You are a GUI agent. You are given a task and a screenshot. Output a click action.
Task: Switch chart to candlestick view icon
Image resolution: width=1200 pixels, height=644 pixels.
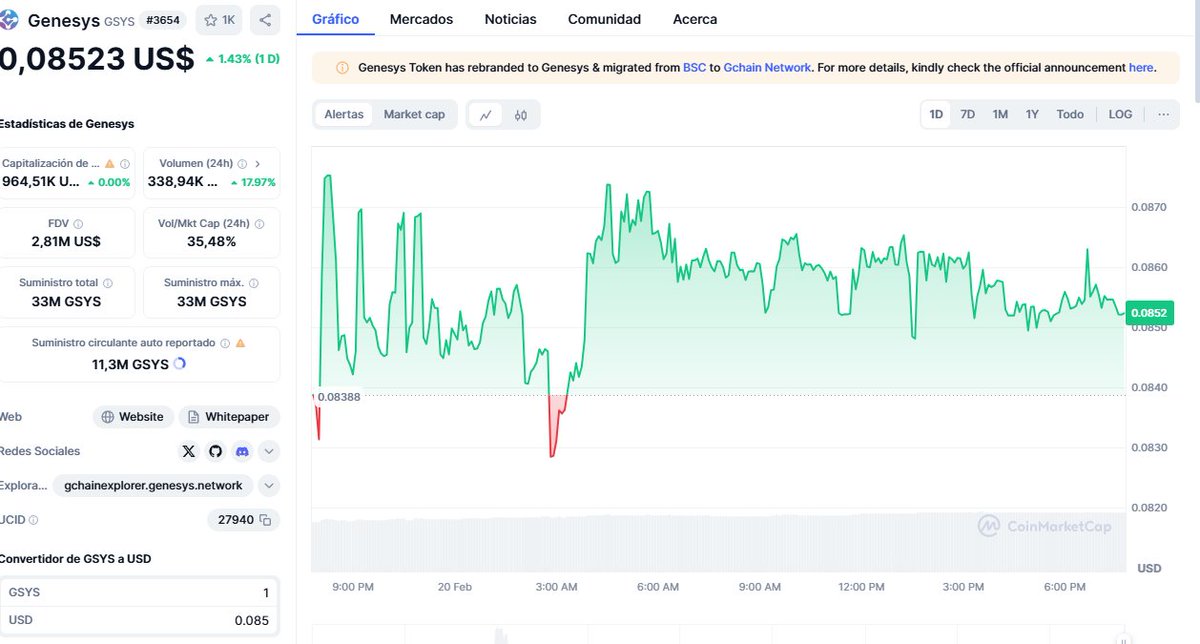[520, 115]
